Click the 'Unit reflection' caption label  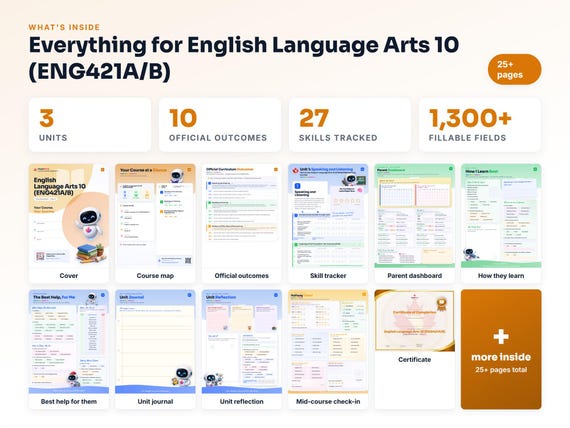242,401
